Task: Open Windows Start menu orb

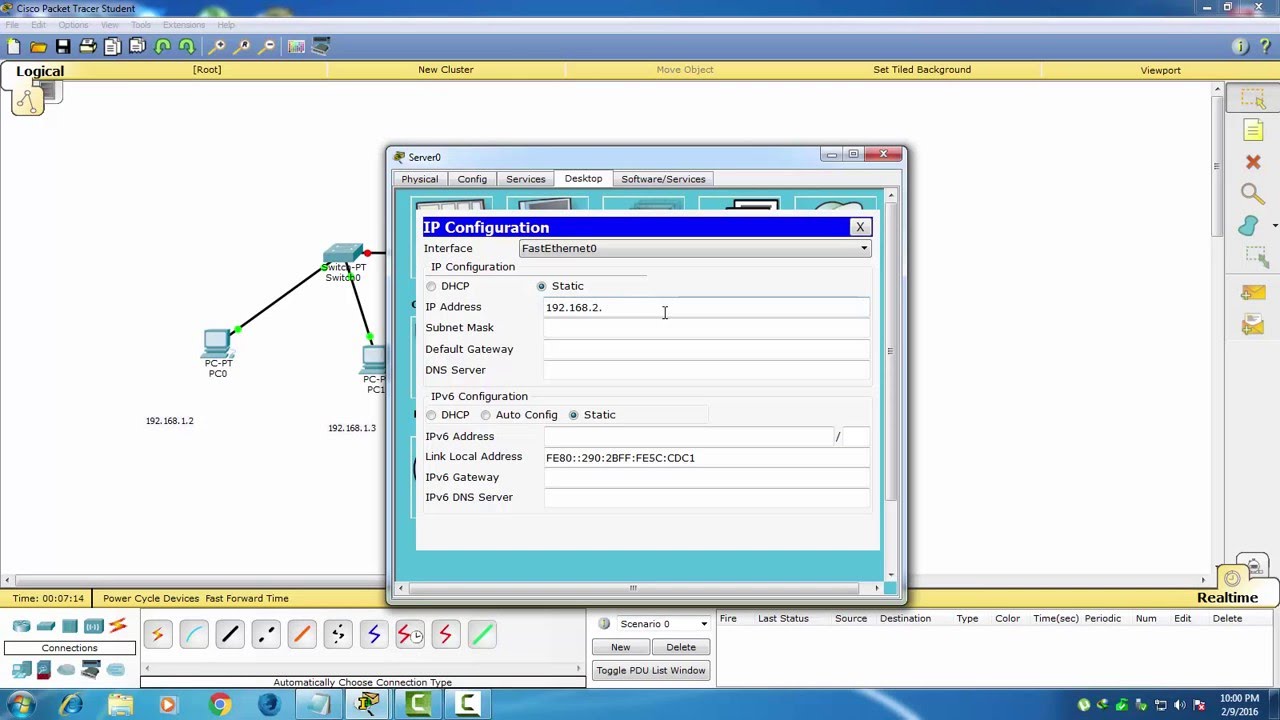Action: click(21, 705)
